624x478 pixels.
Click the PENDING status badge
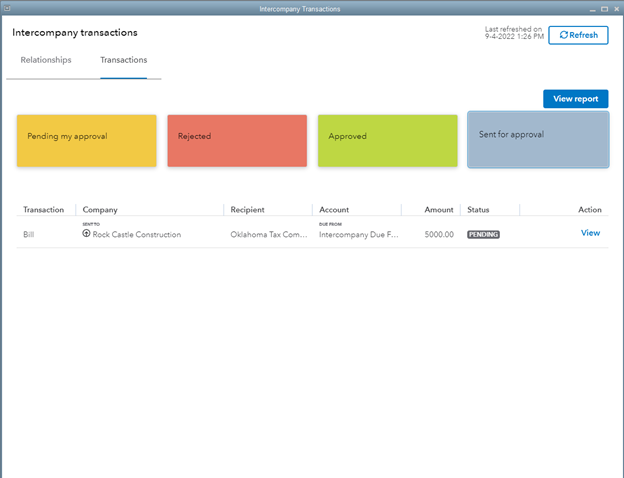pos(484,235)
